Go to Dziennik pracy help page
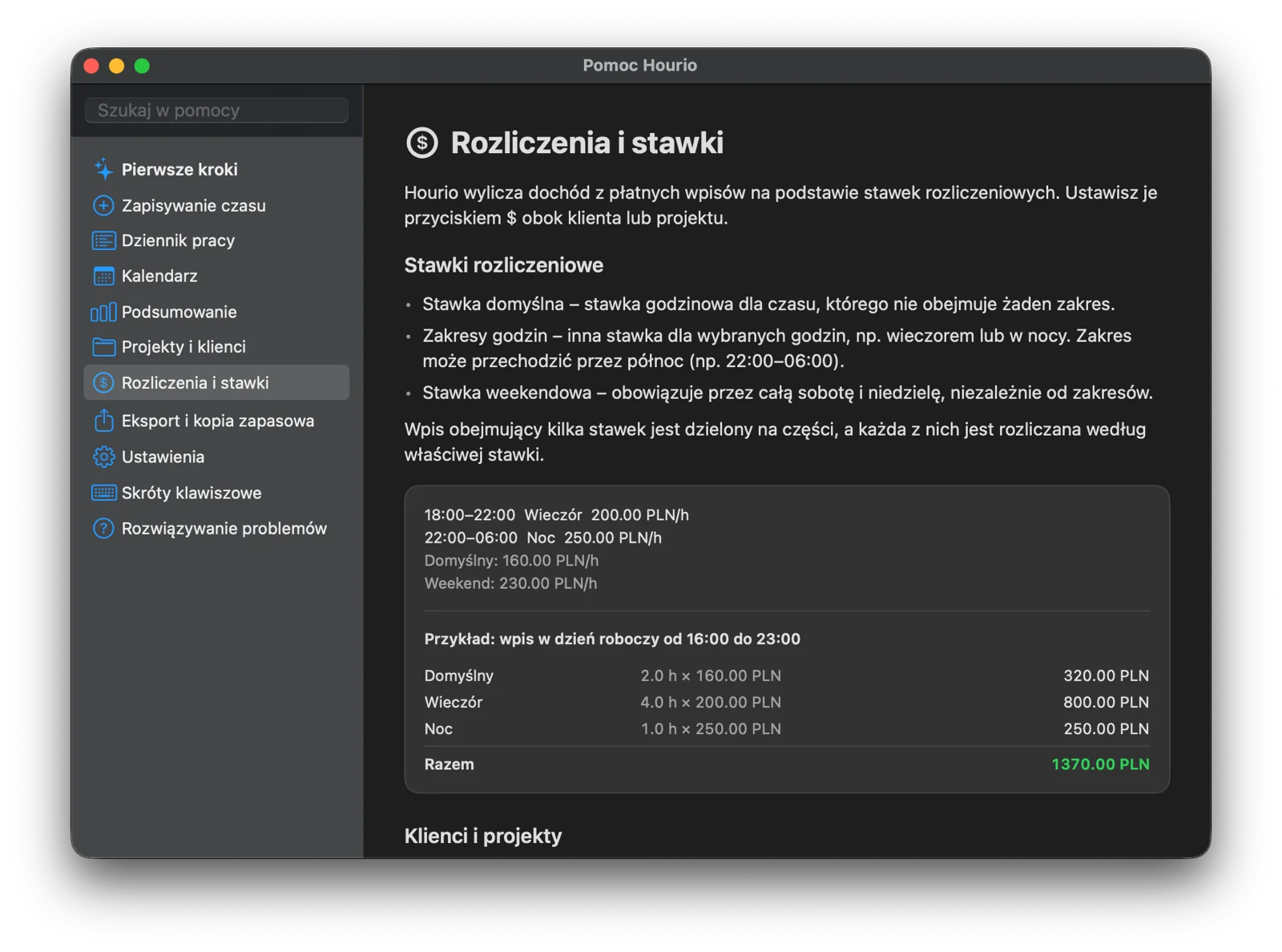 point(216,240)
